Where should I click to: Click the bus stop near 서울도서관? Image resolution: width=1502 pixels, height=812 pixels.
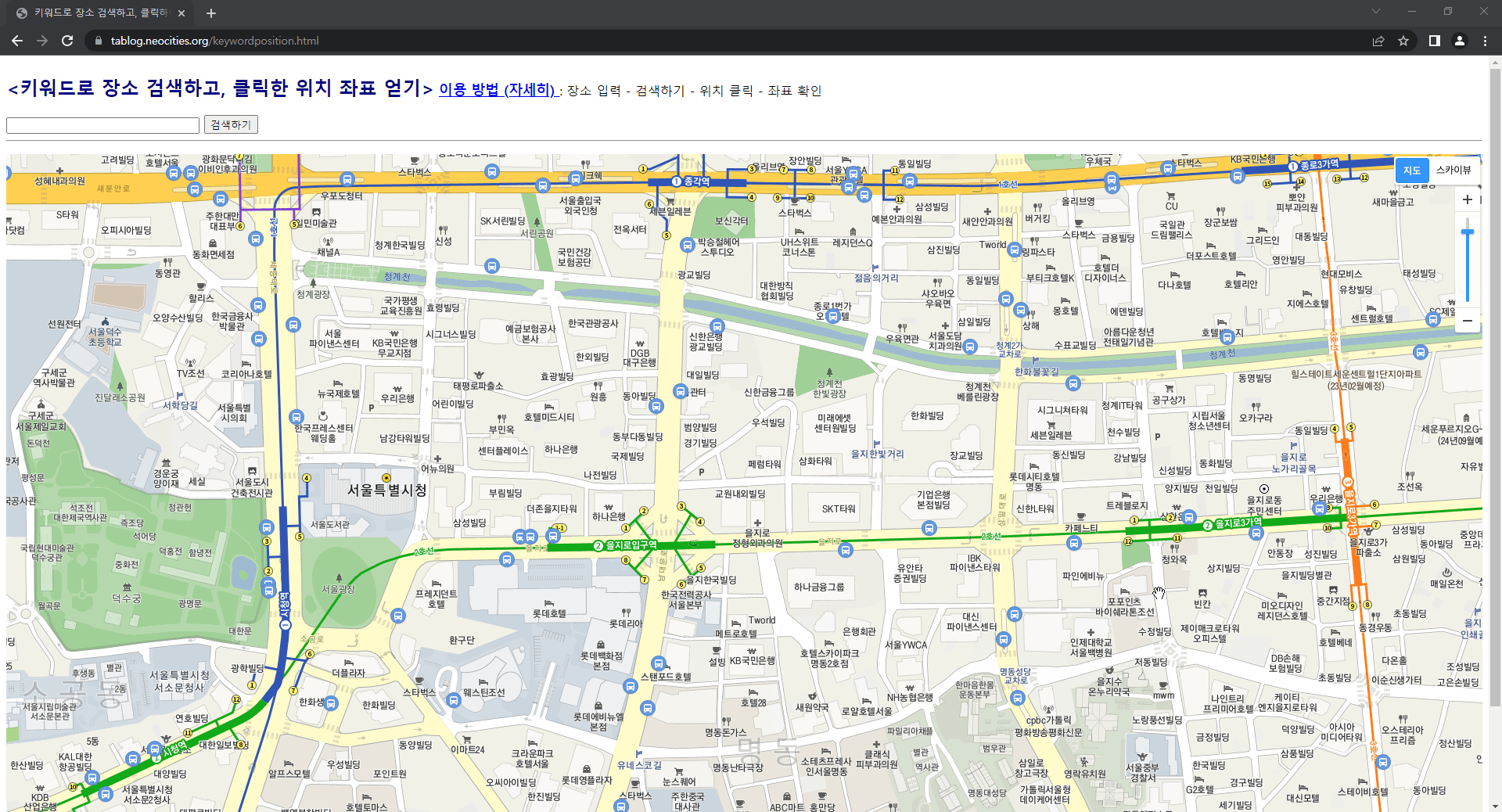tap(267, 527)
